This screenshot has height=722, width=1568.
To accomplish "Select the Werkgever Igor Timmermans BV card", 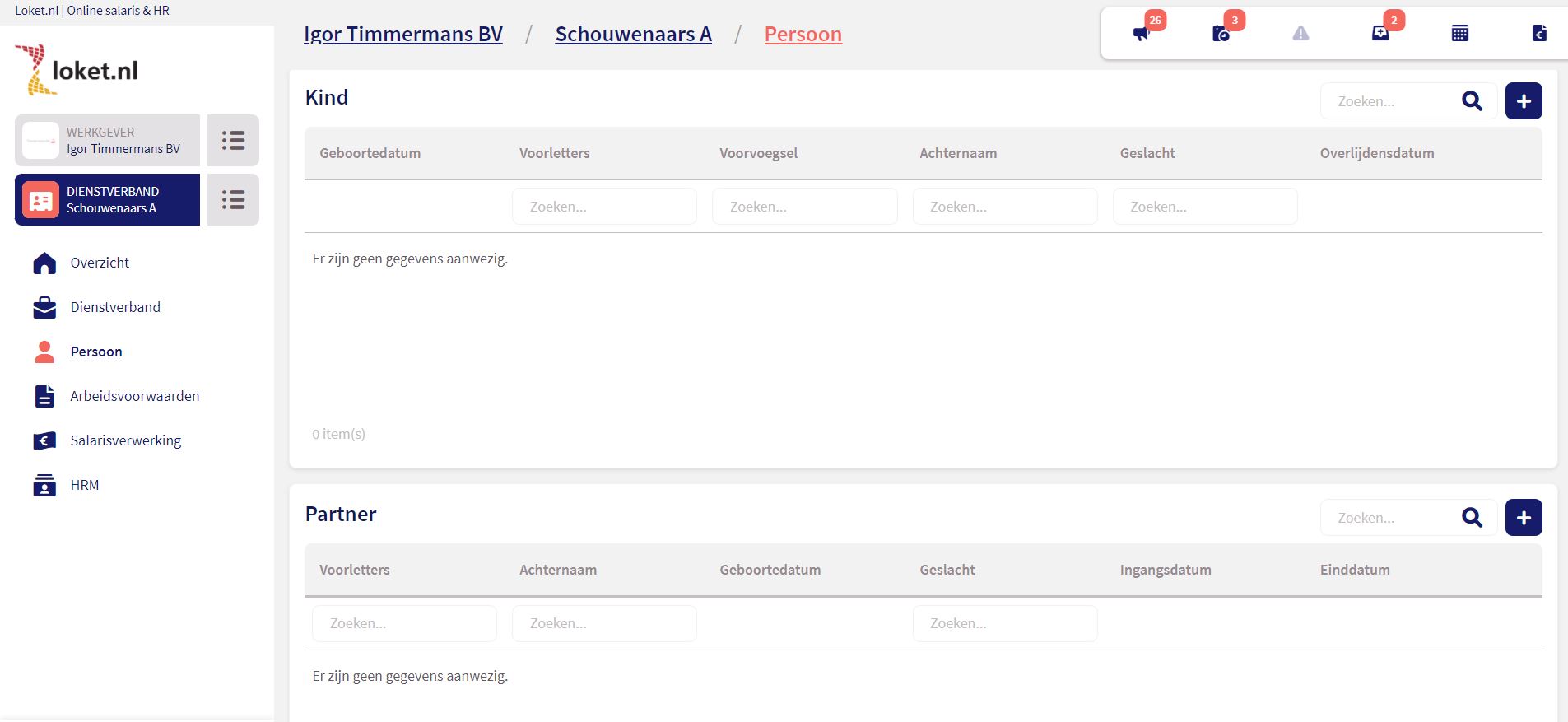I will pos(108,141).
